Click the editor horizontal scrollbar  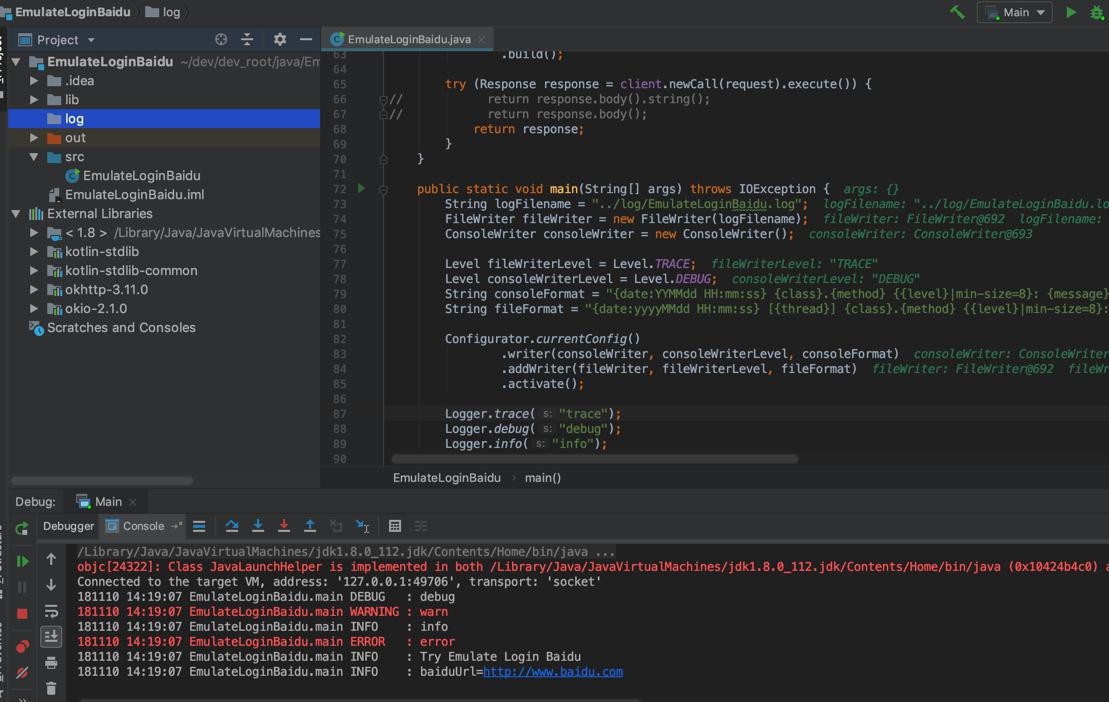[595, 459]
